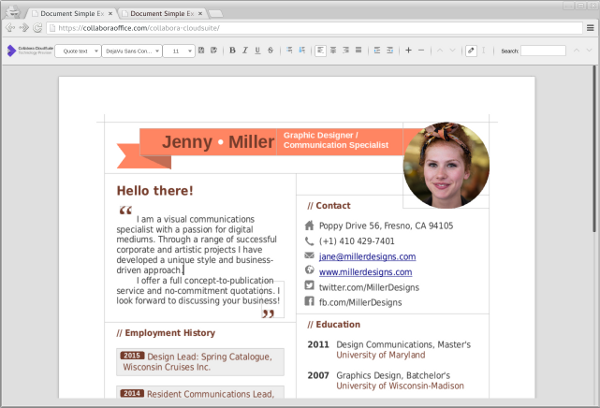Screen dimensions: 600x408
Task: Toggle bold formatting
Action: 232,50
